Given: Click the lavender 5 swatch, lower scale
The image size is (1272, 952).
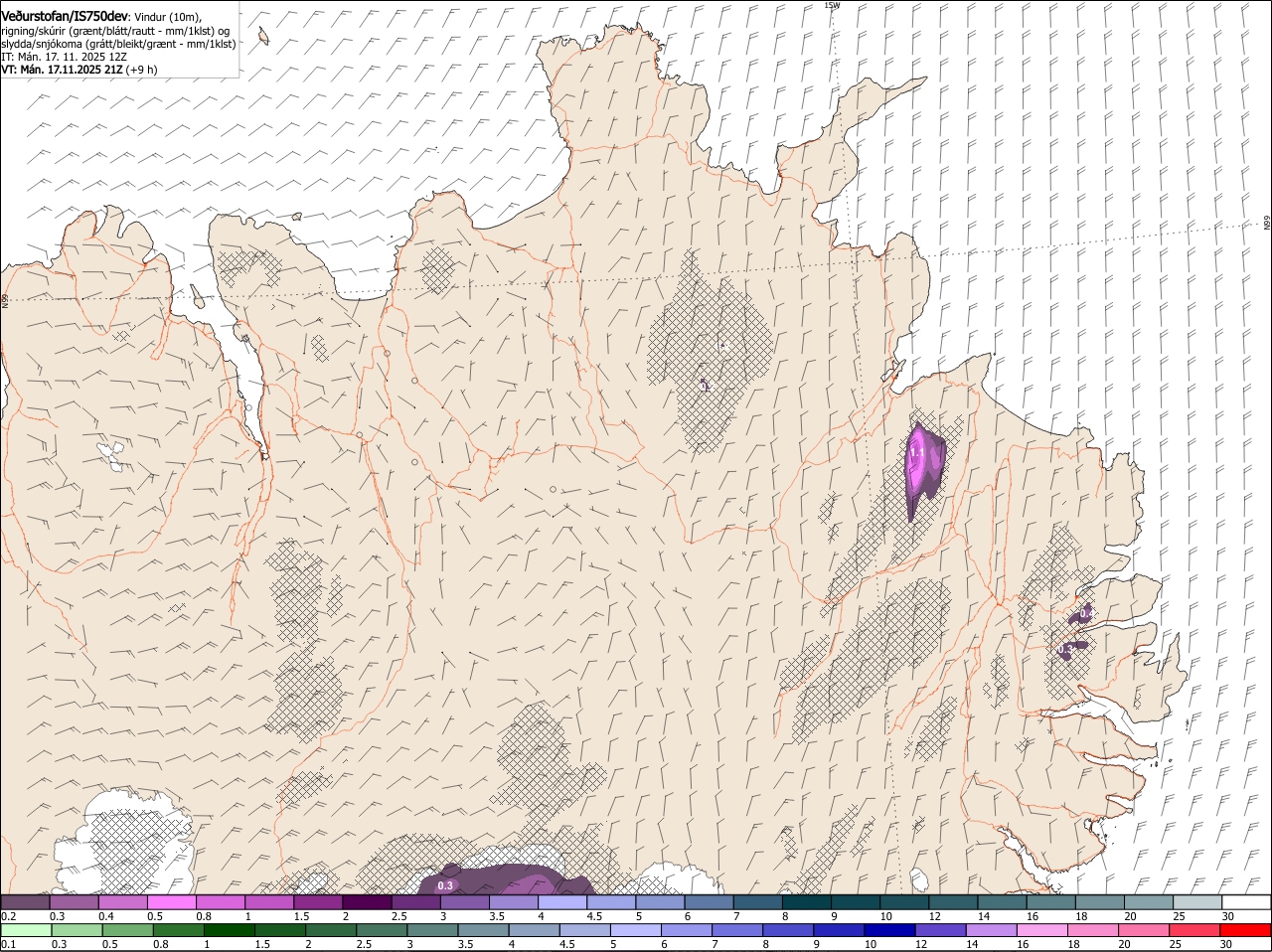Looking at the screenshot, I should coord(636,930).
